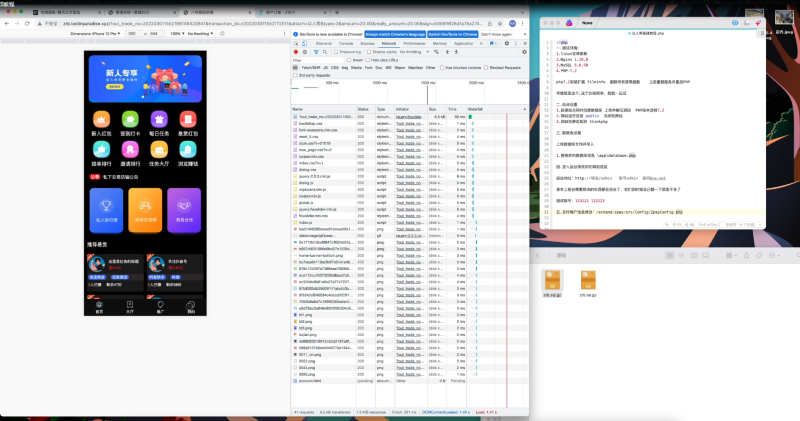Select the account.html pending request

(x=410, y=381)
